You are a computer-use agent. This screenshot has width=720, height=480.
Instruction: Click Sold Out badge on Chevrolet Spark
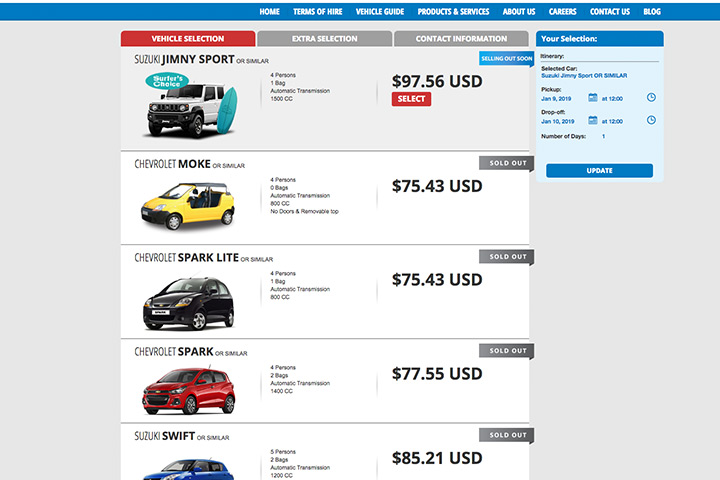pyautogui.click(x=507, y=351)
